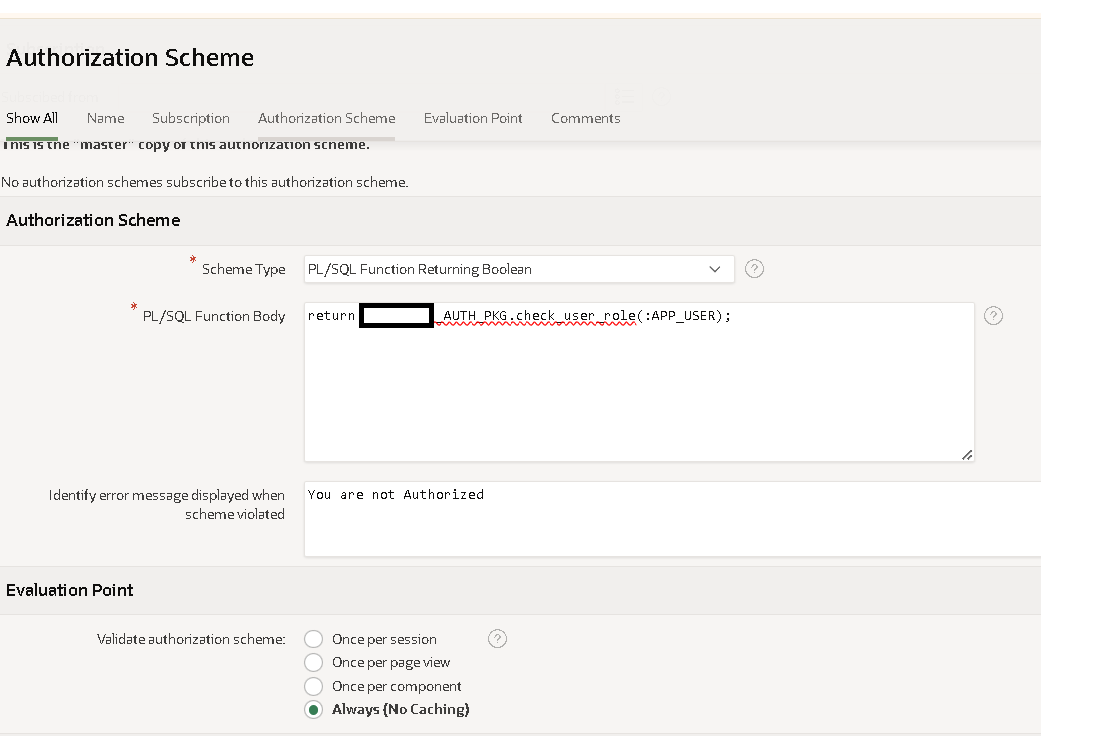Open help for PL/SQL Function Body
The height and width of the screenshot is (736, 1107).
(x=992, y=316)
